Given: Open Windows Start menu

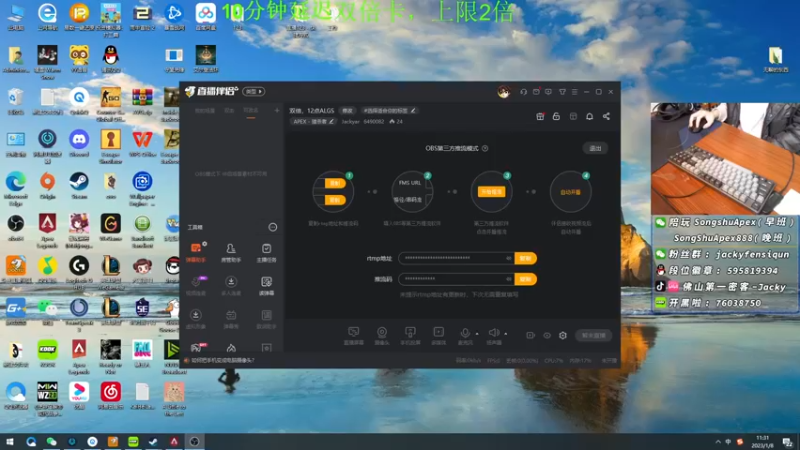Looking at the screenshot, I should pyautogui.click(x=10, y=441).
